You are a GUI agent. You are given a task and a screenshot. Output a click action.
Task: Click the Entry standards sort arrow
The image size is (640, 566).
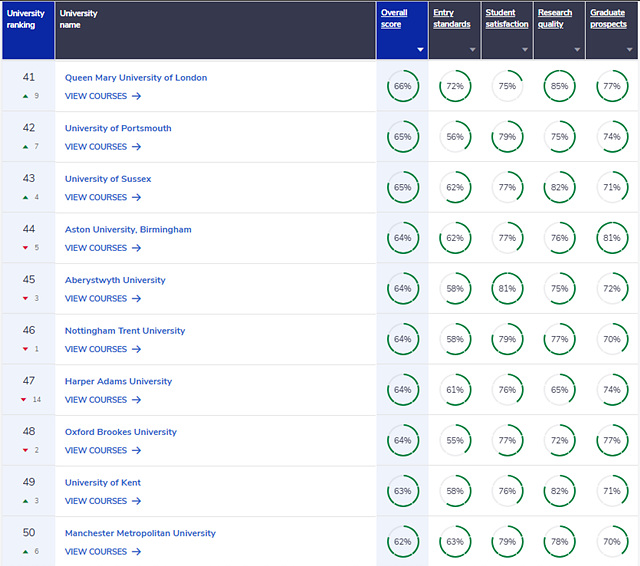(x=473, y=50)
